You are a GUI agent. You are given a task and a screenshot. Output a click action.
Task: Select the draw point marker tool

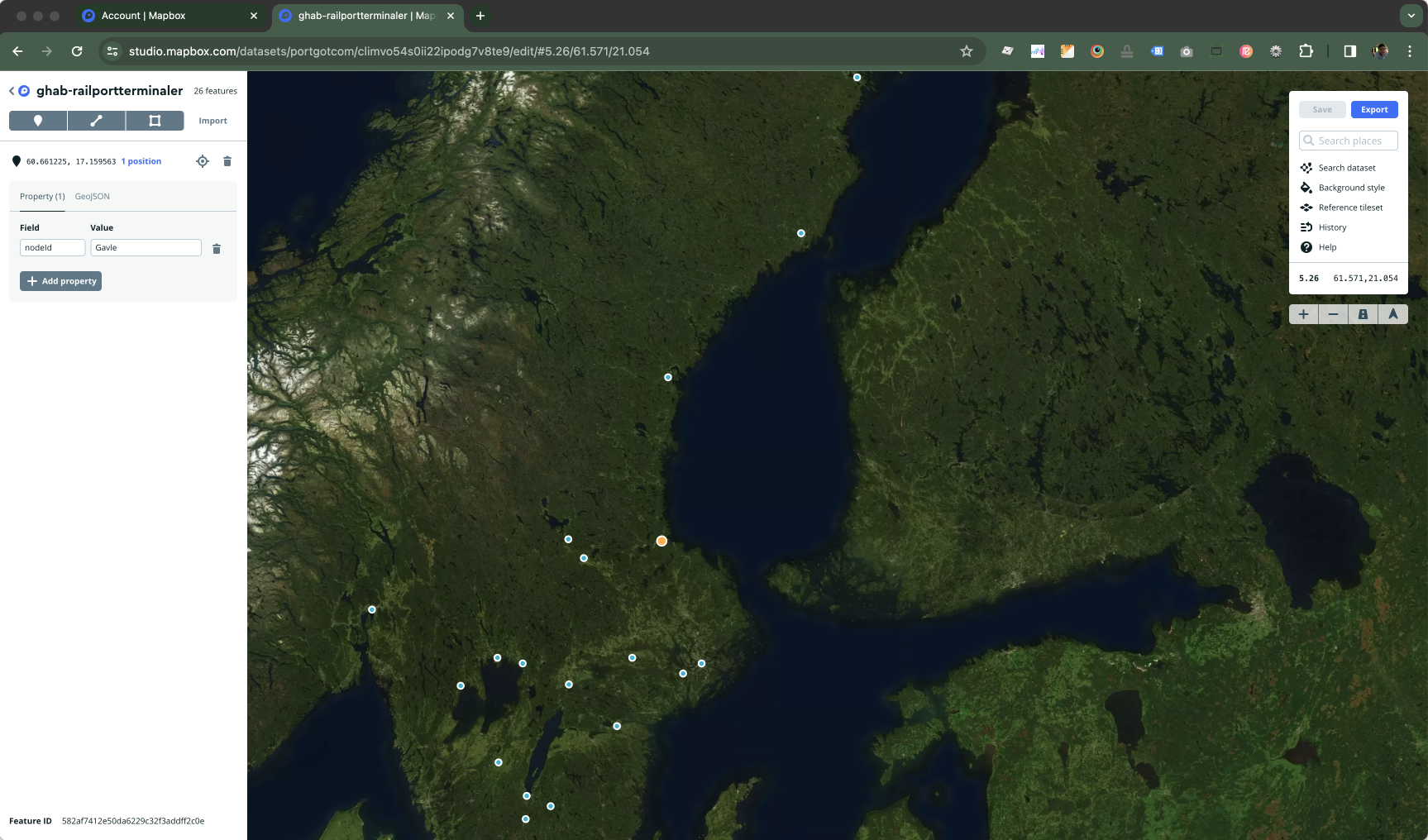tap(38, 121)
